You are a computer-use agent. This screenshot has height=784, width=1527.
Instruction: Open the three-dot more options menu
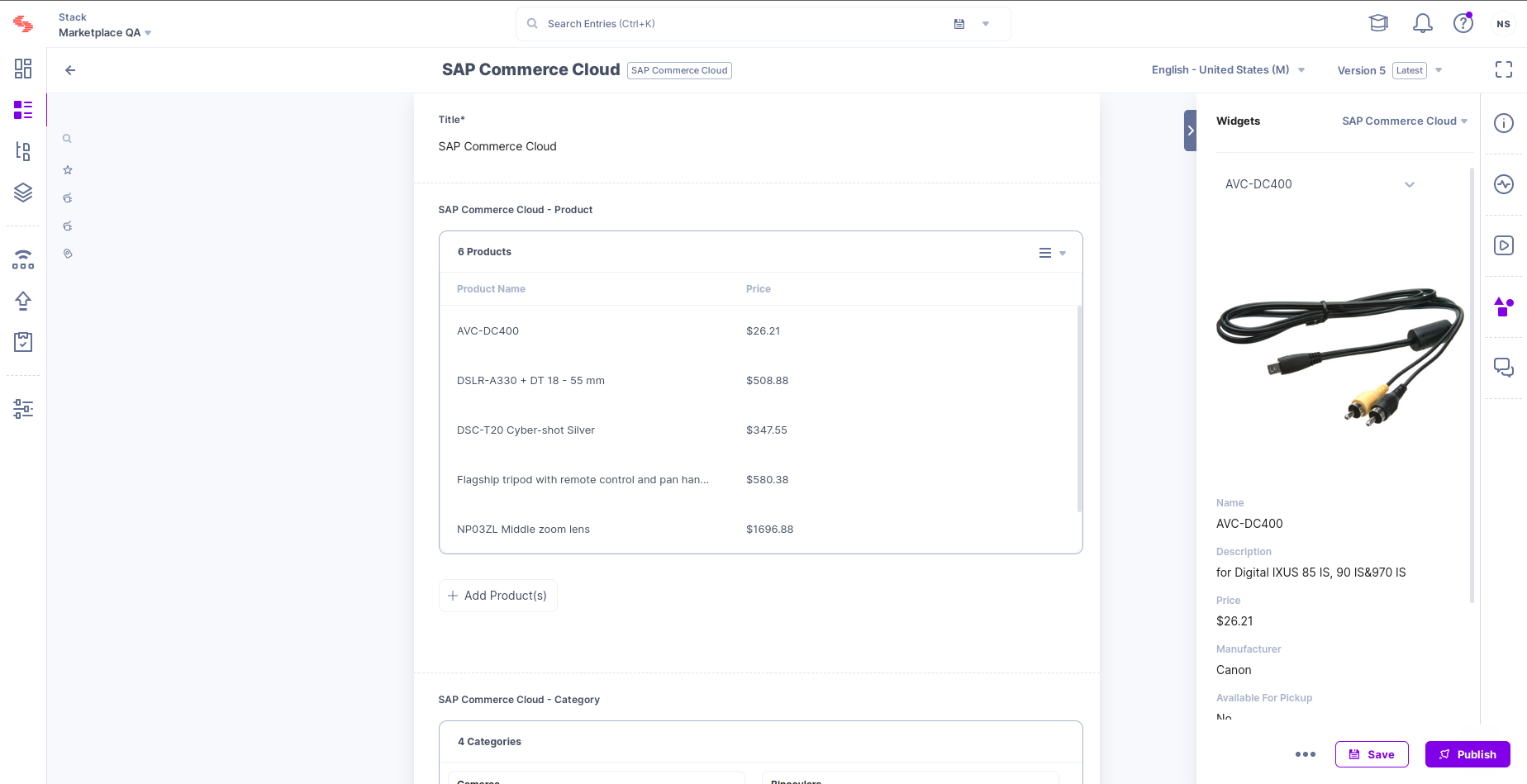click(1306, 754)
